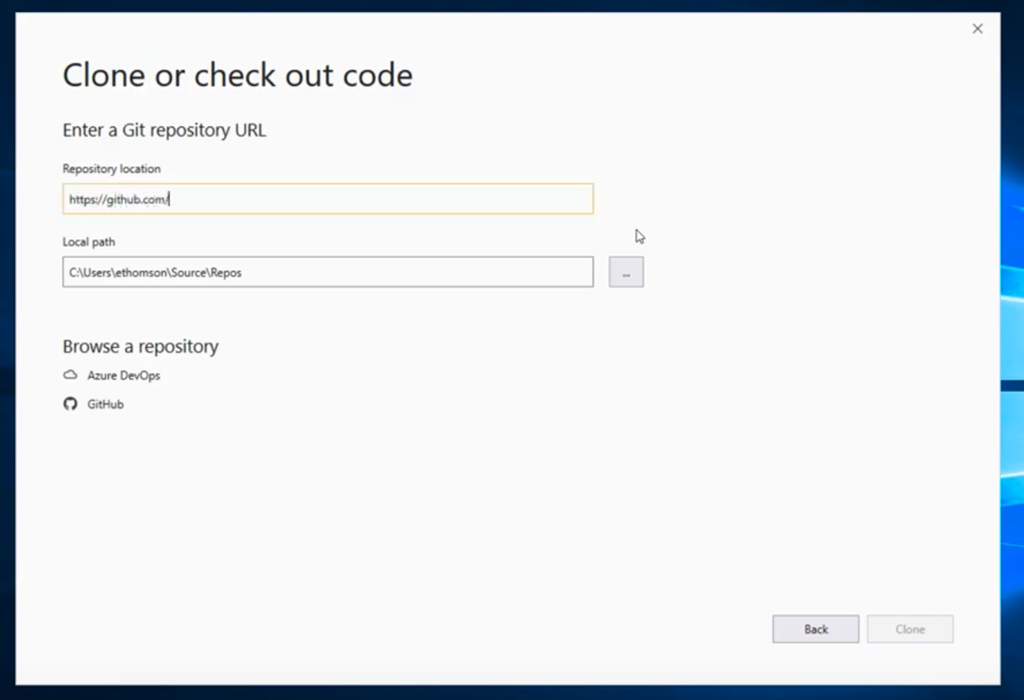Click the Windows desktop right of the dialog

[x=1012, y=300]
